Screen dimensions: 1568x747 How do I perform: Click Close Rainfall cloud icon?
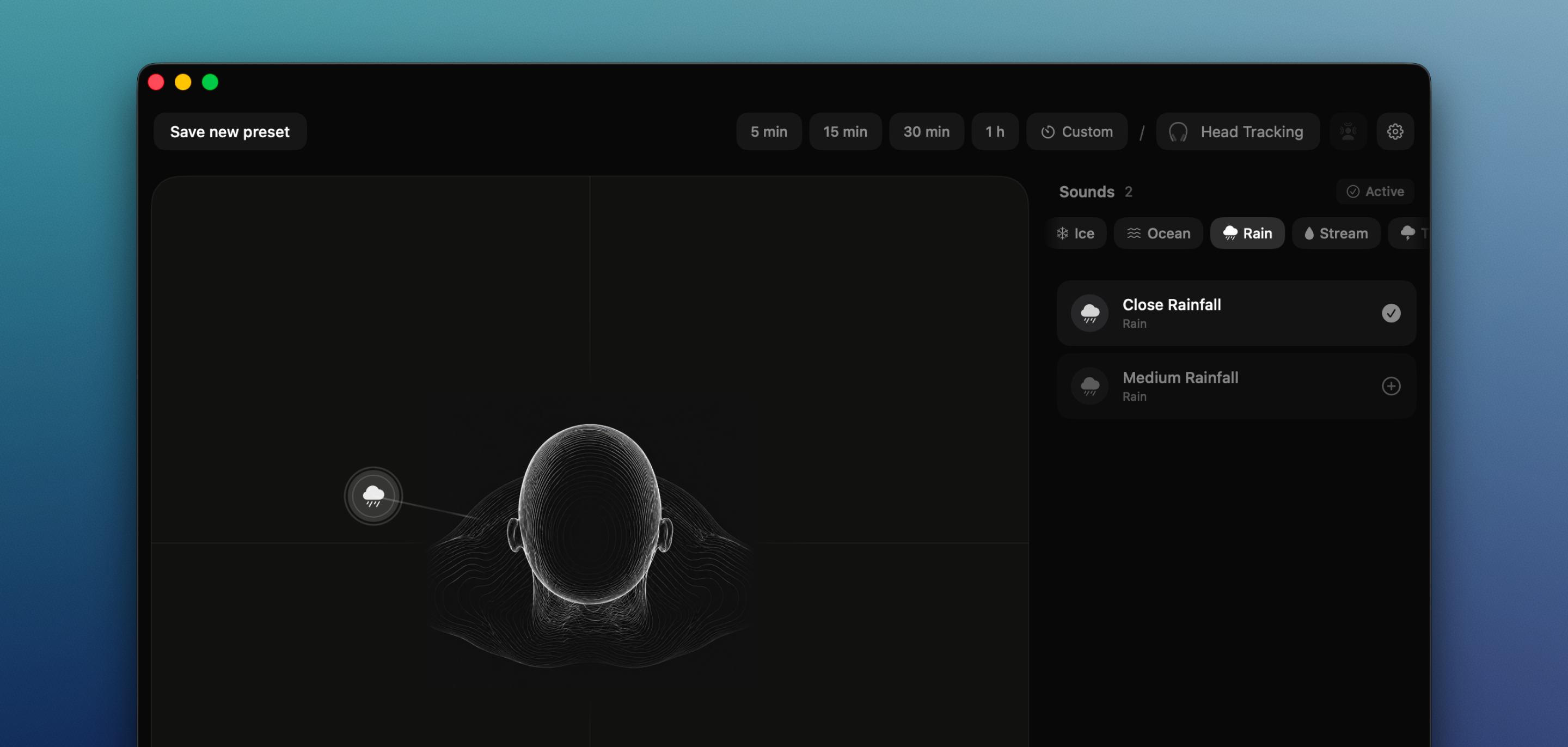[x=1089, y=313]
